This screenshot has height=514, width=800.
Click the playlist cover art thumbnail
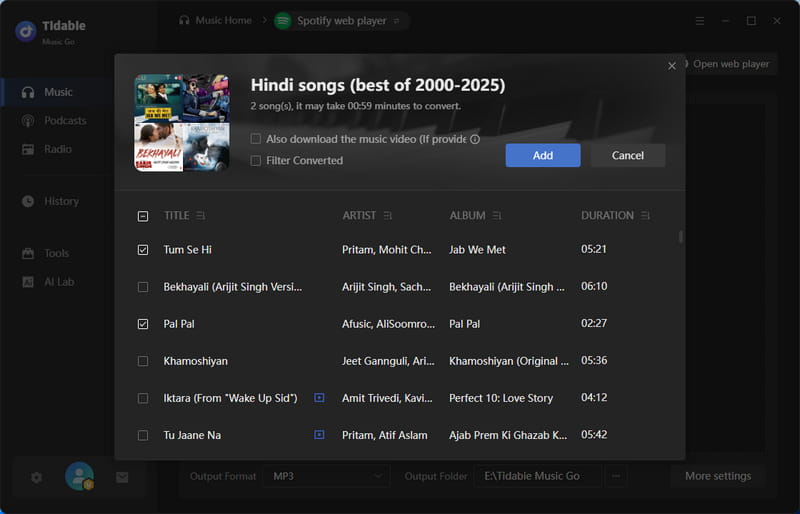tap(182, 123)
